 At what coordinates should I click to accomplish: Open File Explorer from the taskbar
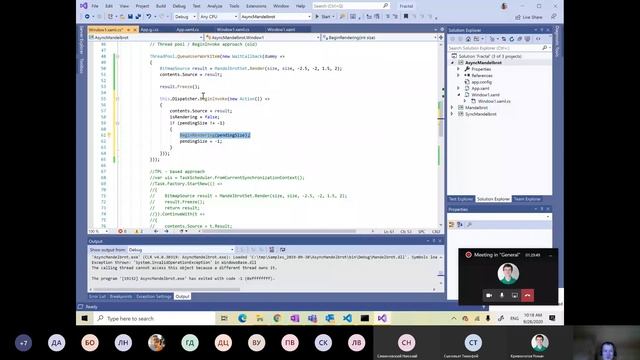tap(260, 318)
